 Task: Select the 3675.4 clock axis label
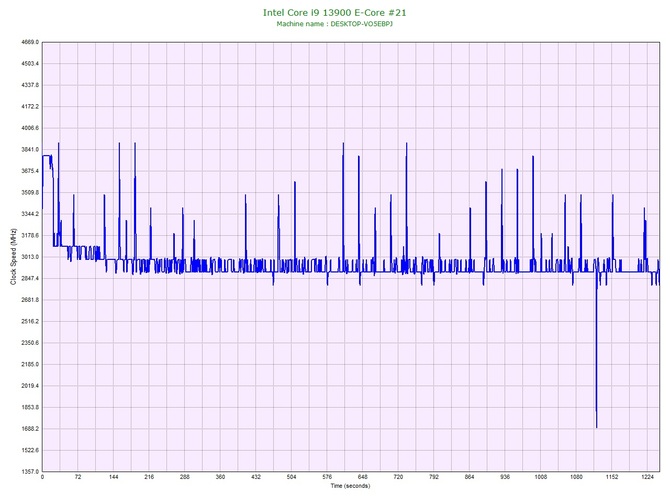point(30,171)
